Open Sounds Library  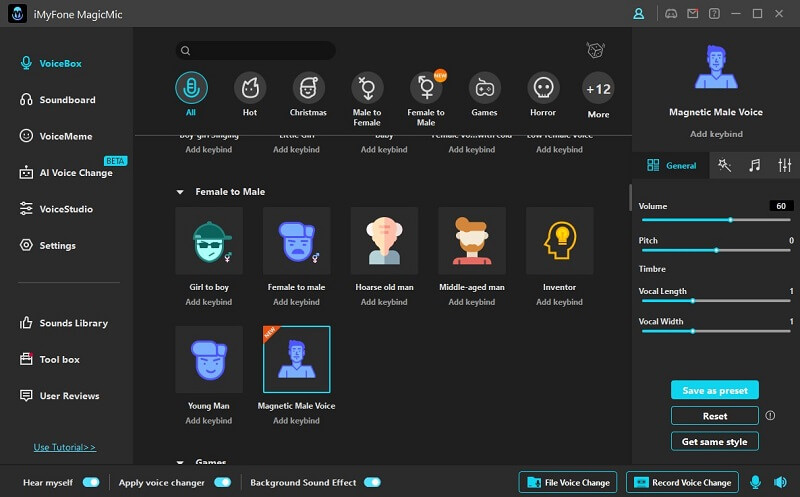[x=63, y=323]
